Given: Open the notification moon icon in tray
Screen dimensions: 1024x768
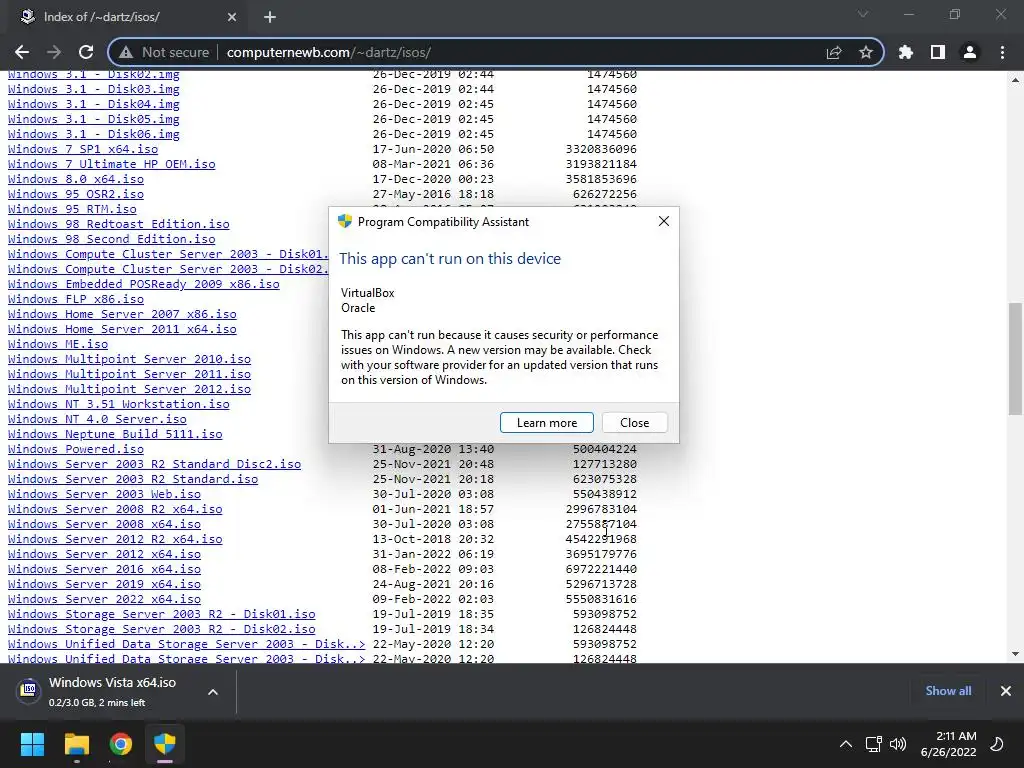Looking at the screenshot, I should [x=997, y=744].
